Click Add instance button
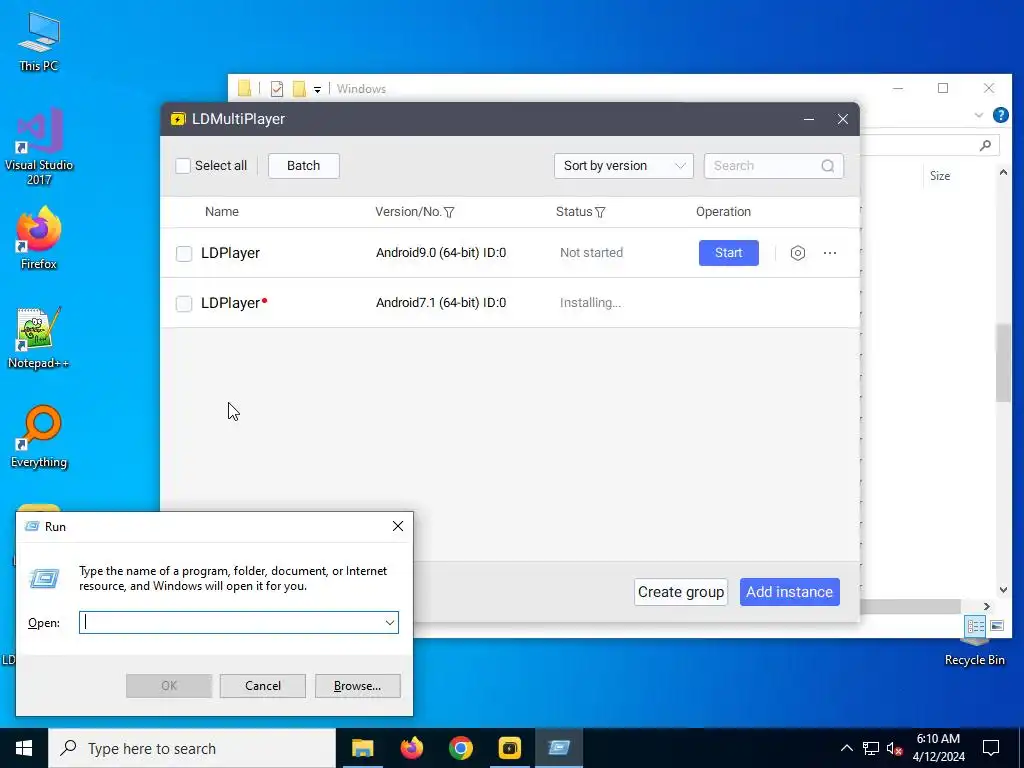 pos(790,592)
